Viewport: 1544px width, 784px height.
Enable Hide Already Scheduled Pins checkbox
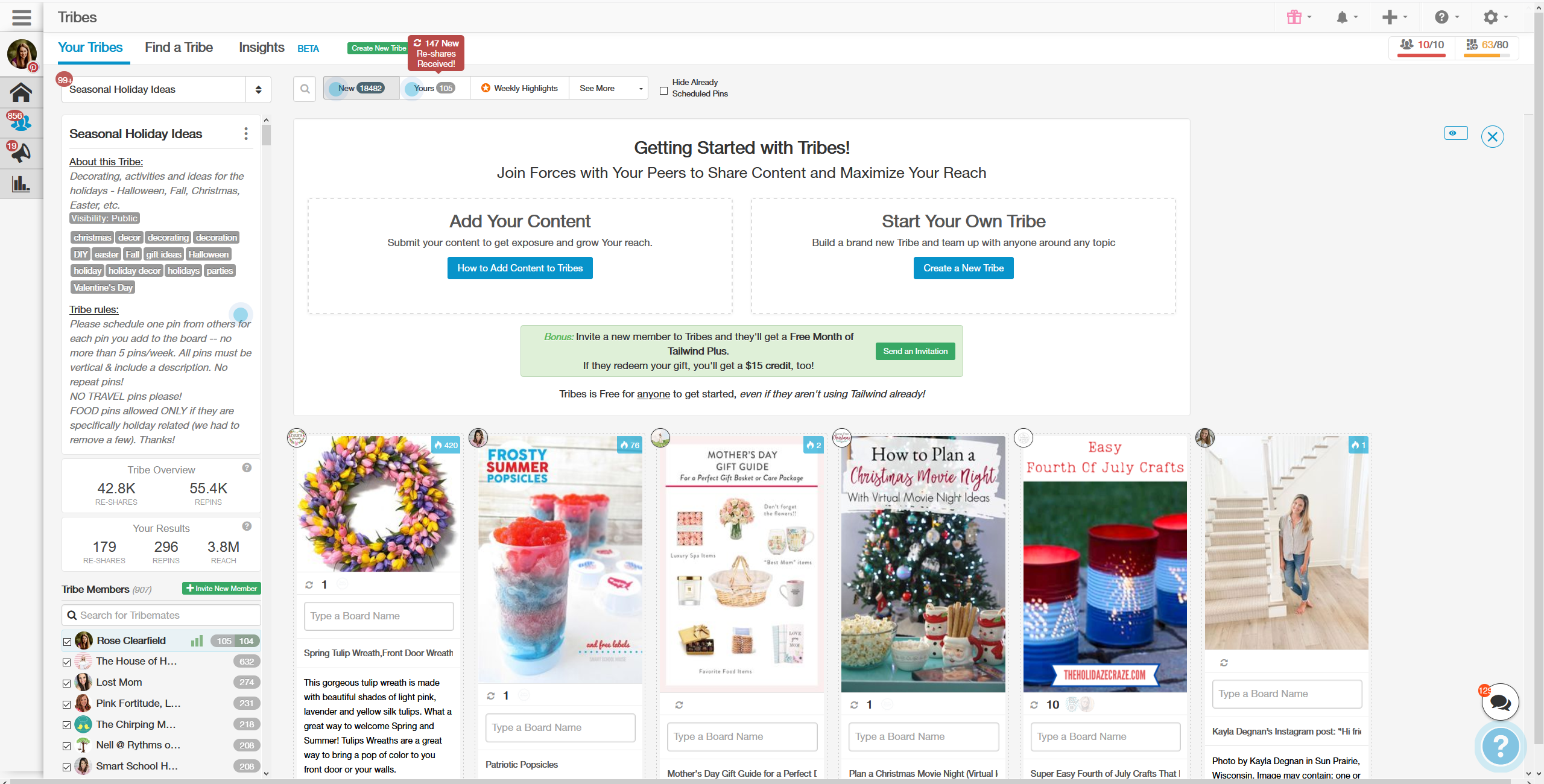663,91
